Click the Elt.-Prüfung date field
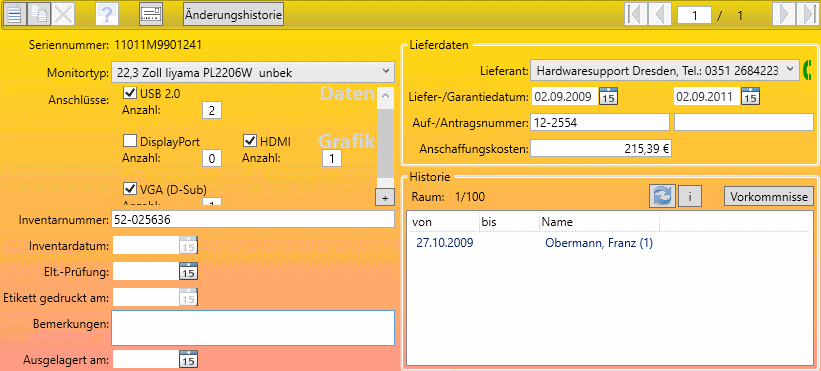This screenshot has height=371, width=821. pos(147,271)
